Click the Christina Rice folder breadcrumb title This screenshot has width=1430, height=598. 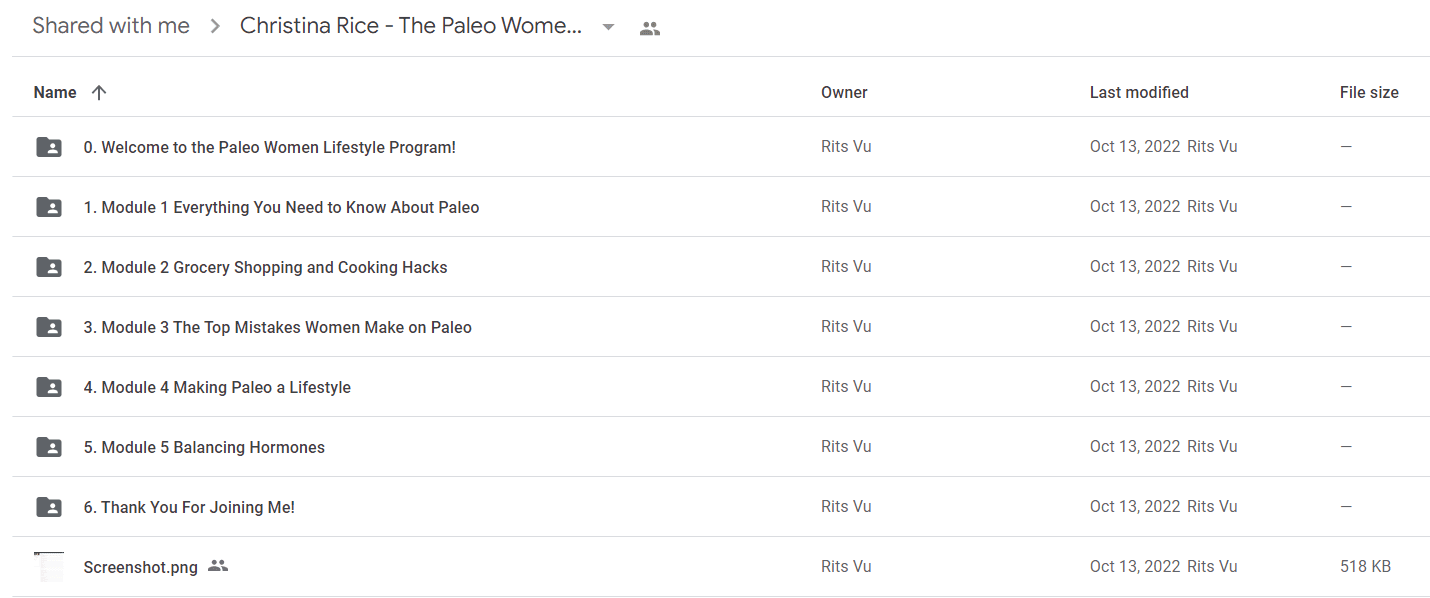coord(411,26)
